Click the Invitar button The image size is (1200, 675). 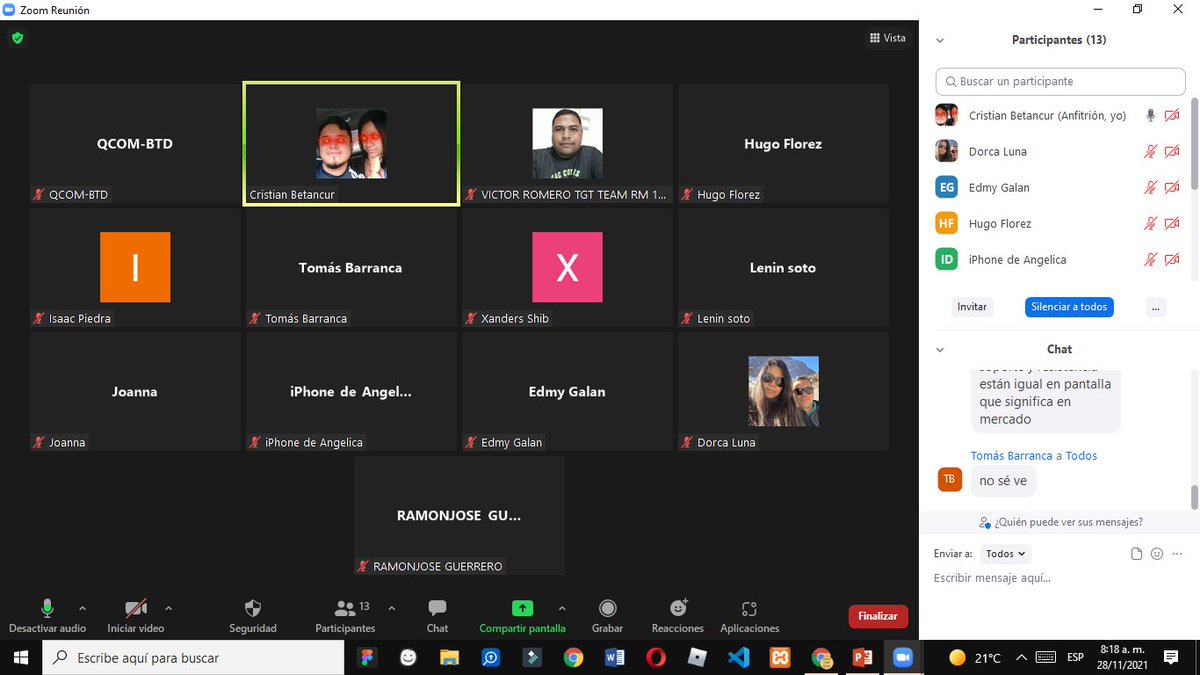(972, 307)
